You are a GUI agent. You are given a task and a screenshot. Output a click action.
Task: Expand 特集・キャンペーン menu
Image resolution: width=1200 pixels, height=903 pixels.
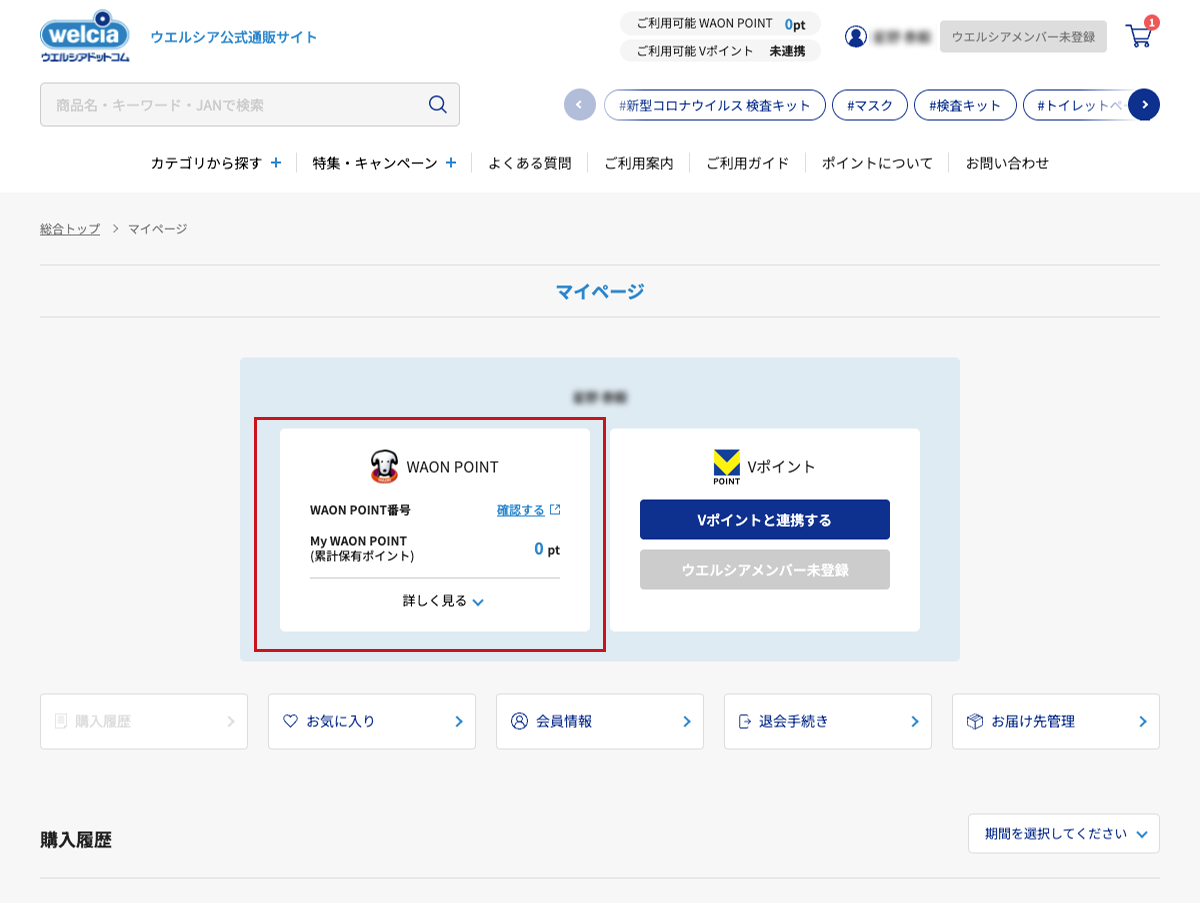pos(384,163)
